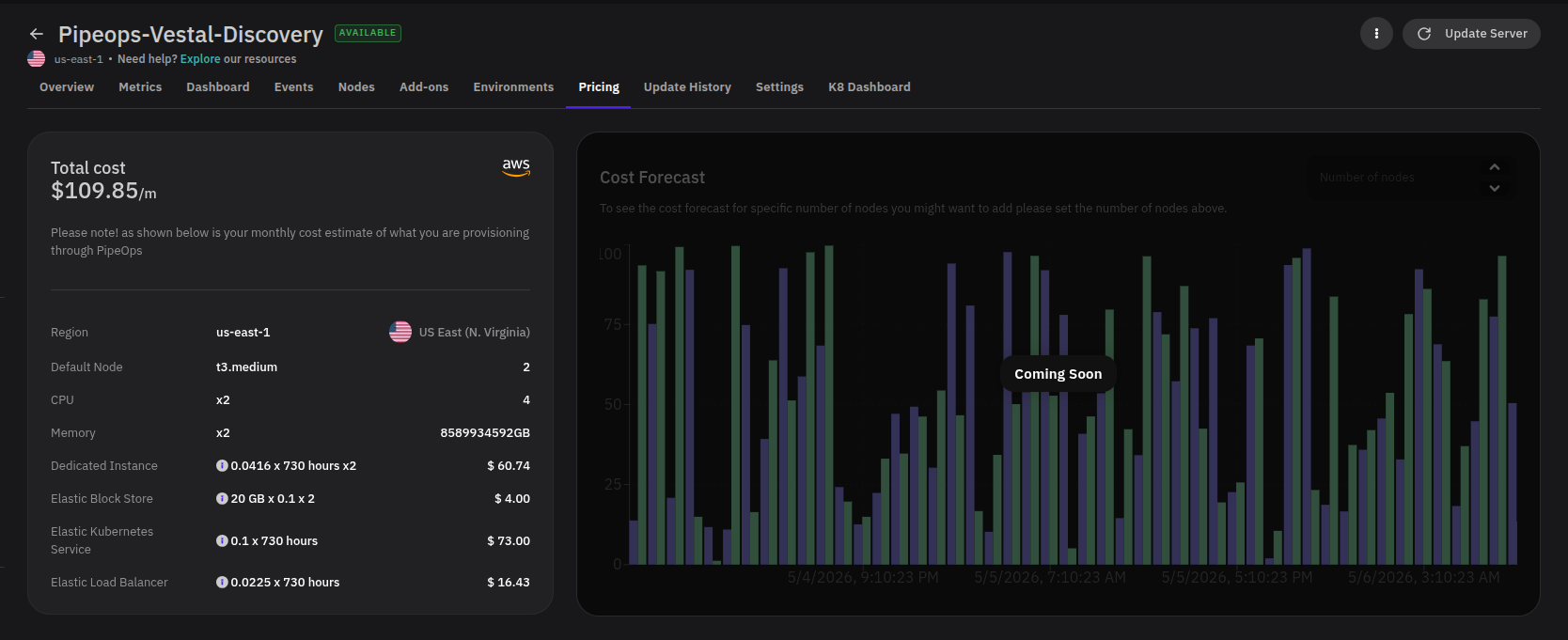Click the AWS logo in Total cost card
The image size is (1568, 640).
click(x=516, y=166)
